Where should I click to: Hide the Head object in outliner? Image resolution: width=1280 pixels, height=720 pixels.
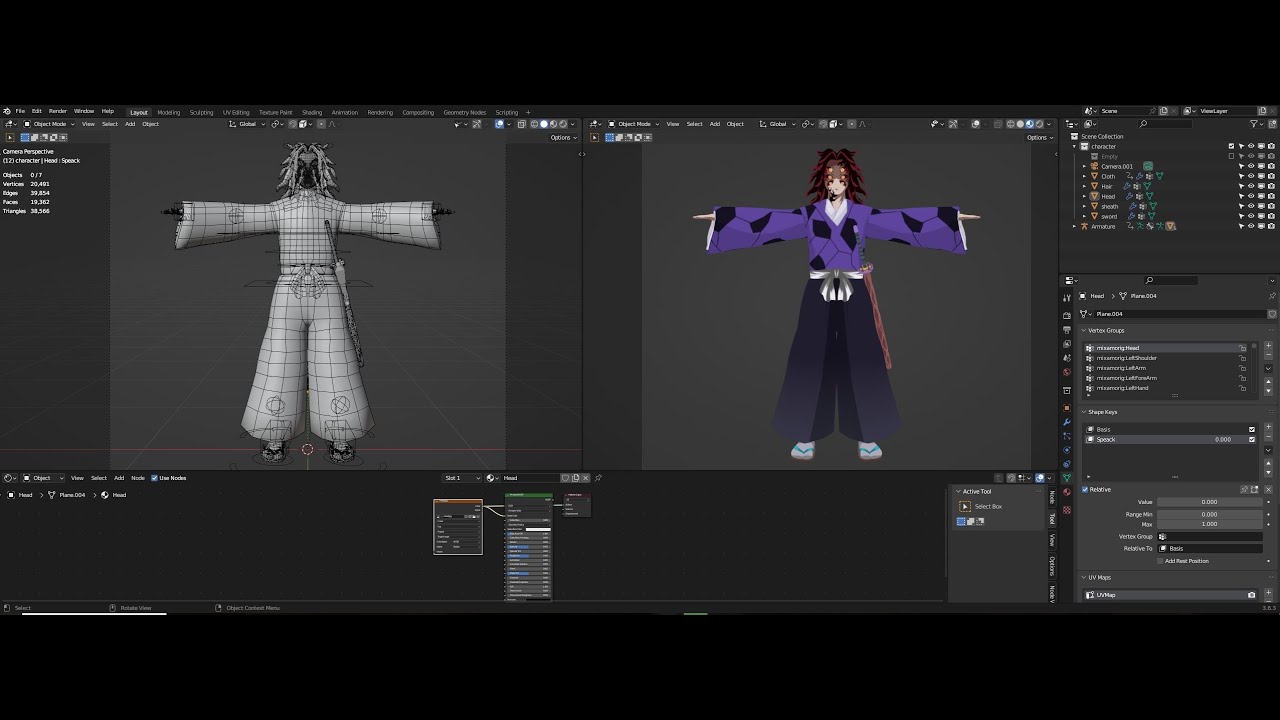(1251, 196)
